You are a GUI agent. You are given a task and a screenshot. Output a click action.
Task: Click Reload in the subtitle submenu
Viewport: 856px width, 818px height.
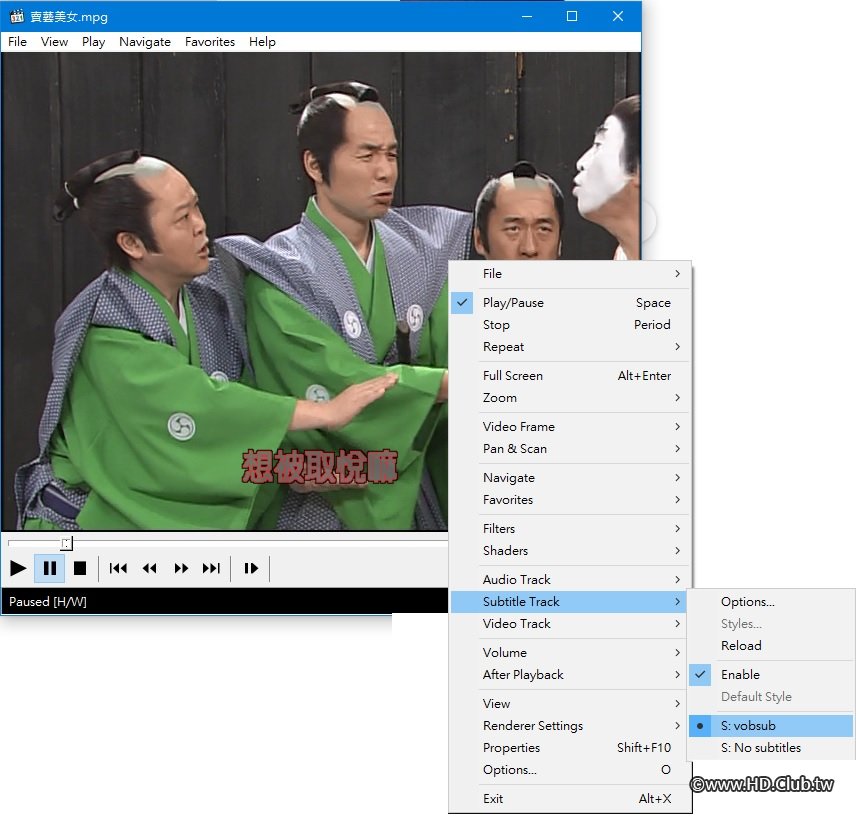click(741, 646)
